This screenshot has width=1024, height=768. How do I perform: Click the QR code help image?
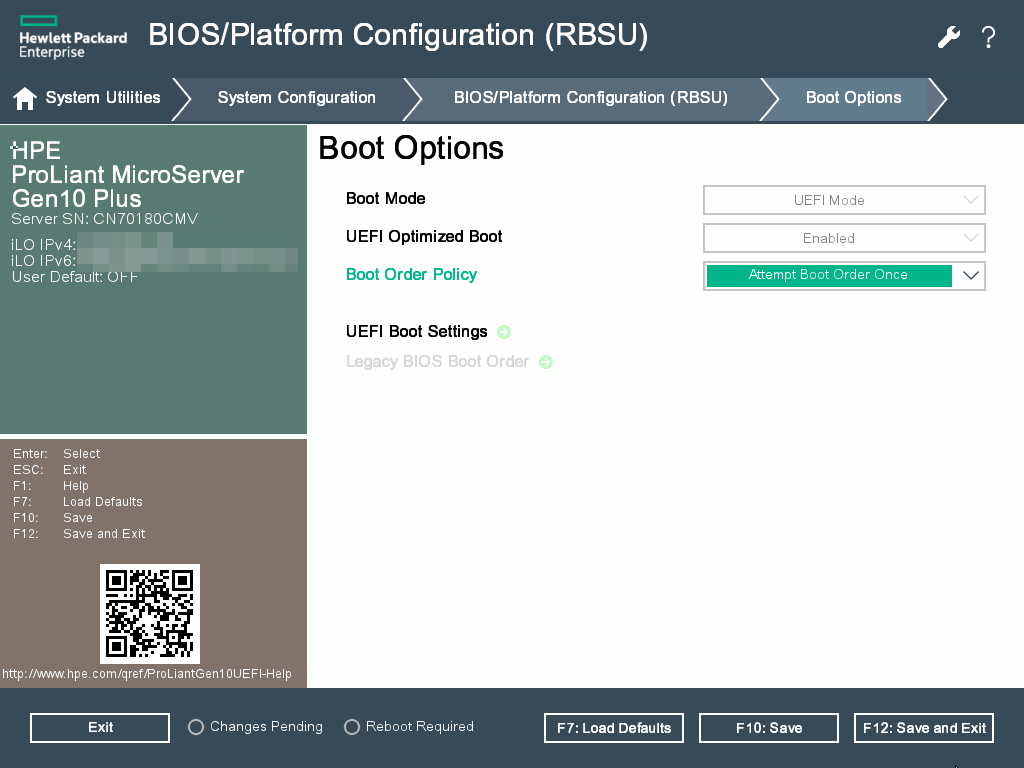point(150,614)
